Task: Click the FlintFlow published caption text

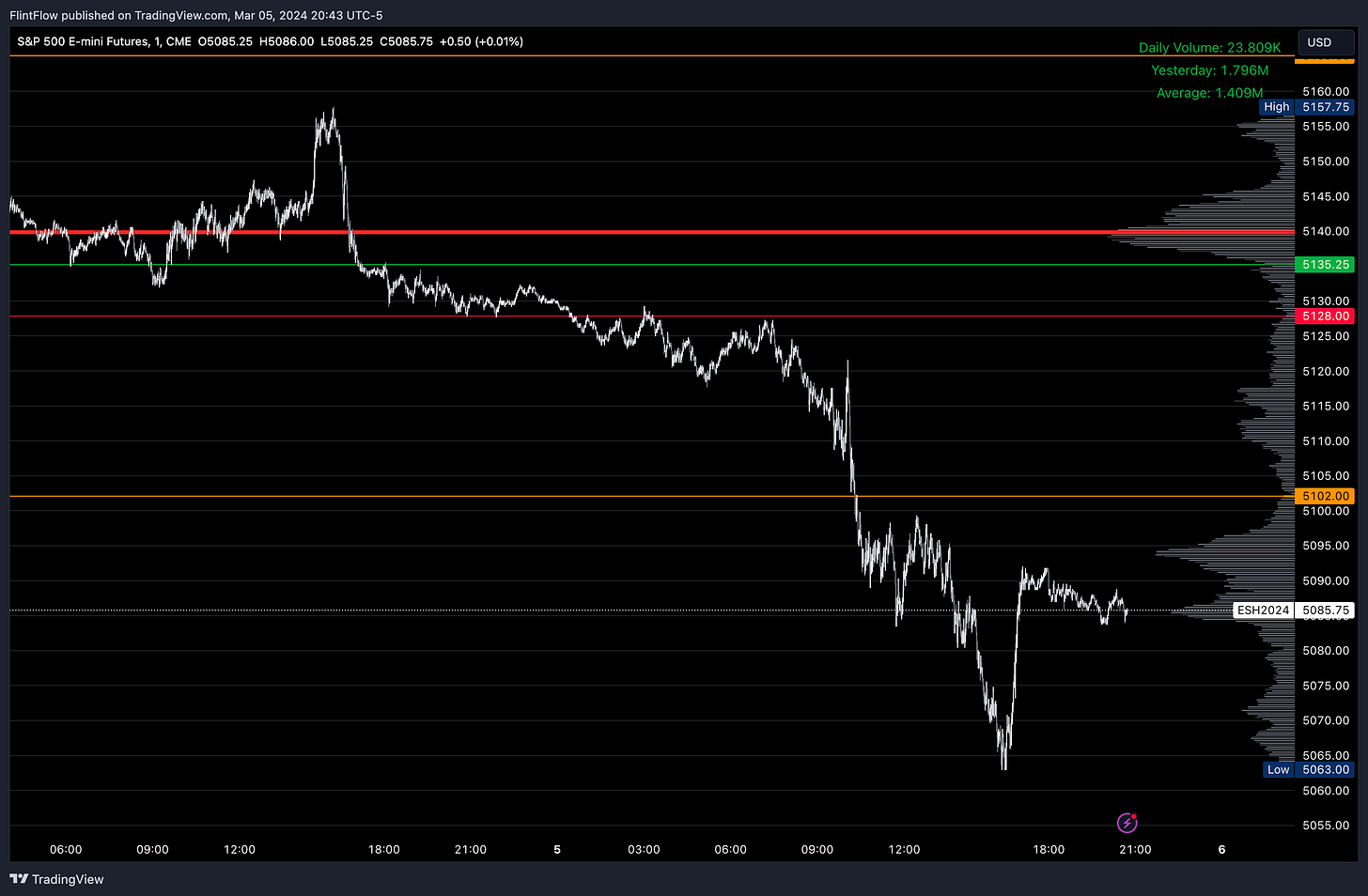Action: point(195,15)
